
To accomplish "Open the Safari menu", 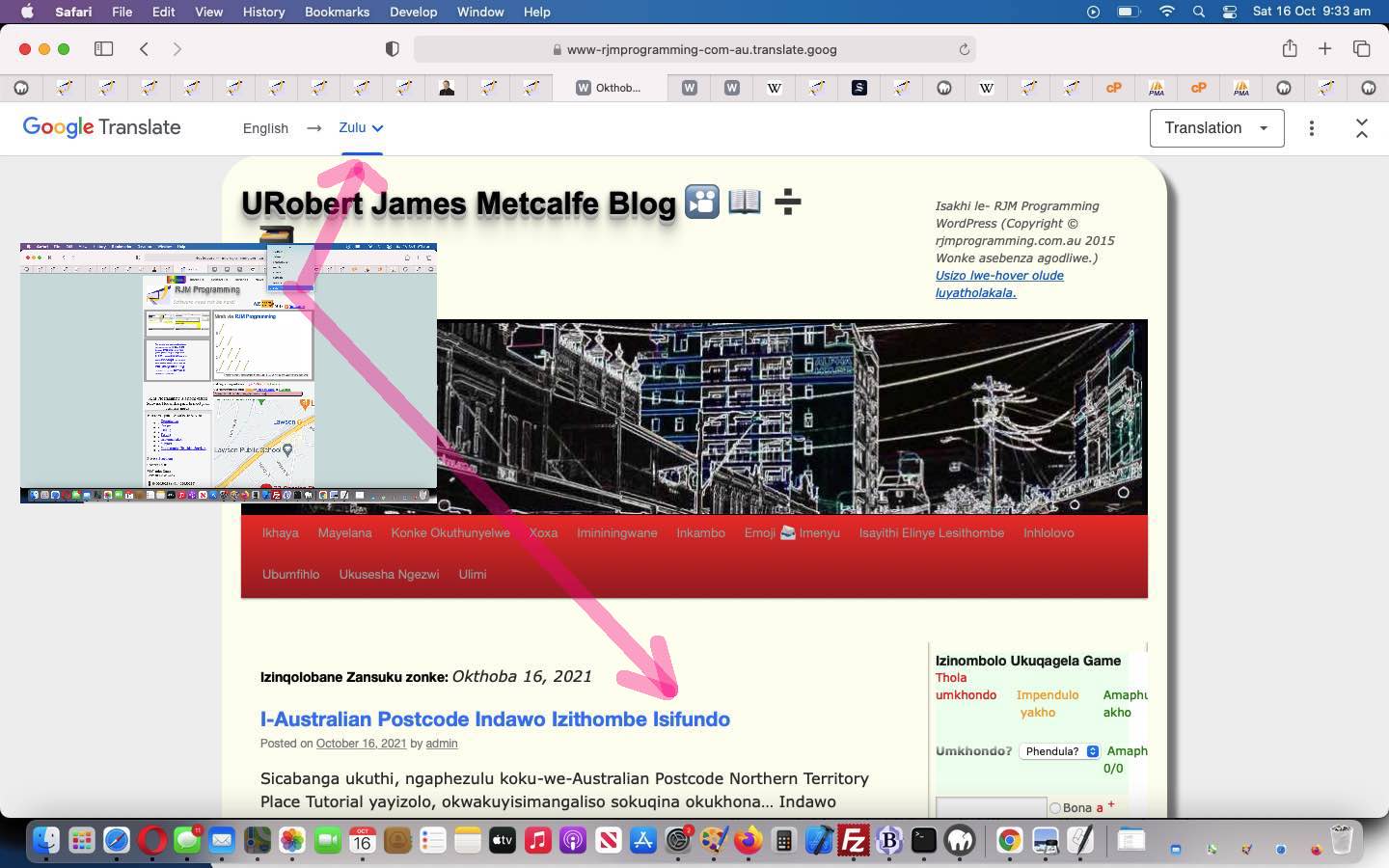I will (x=73, y=12).
